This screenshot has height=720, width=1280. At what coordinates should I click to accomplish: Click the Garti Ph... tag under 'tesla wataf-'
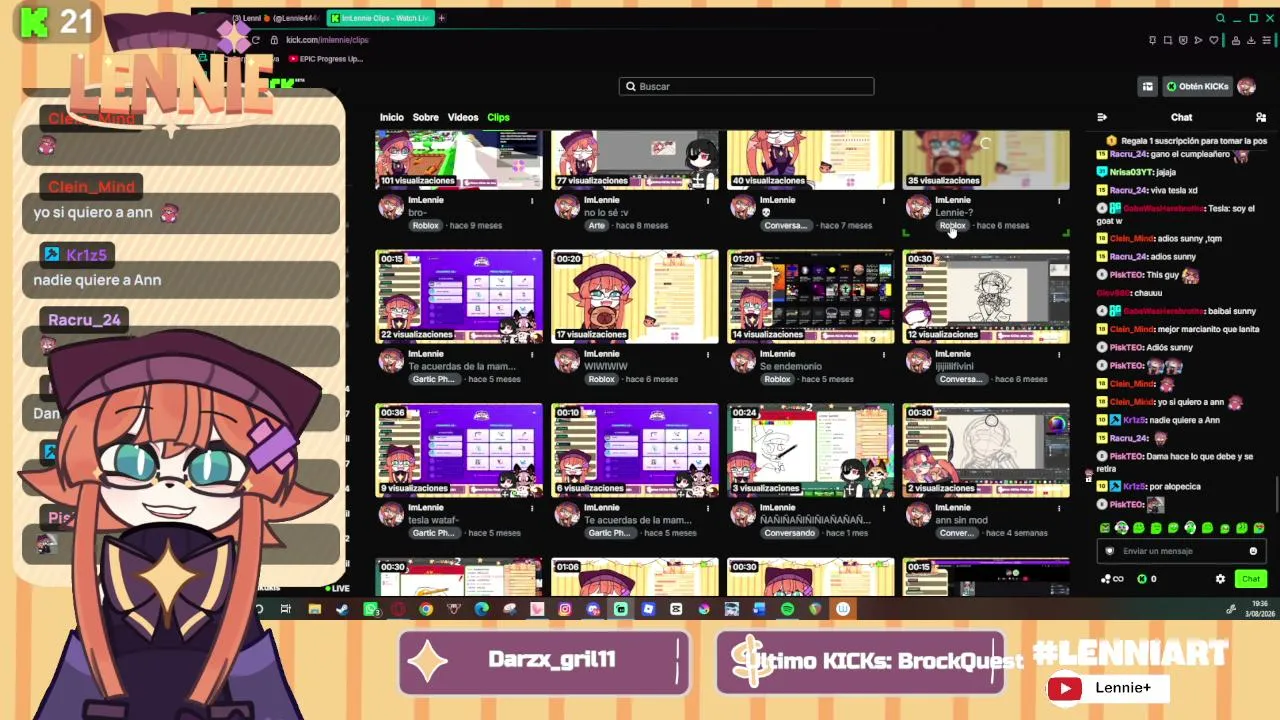[x=433, y=534]
